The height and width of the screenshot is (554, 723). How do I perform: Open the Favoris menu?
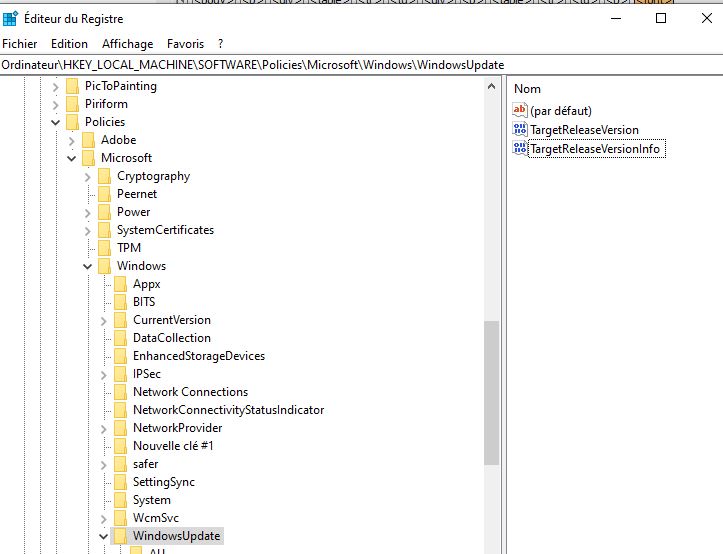pyautogui.click(x=185, y=44)
